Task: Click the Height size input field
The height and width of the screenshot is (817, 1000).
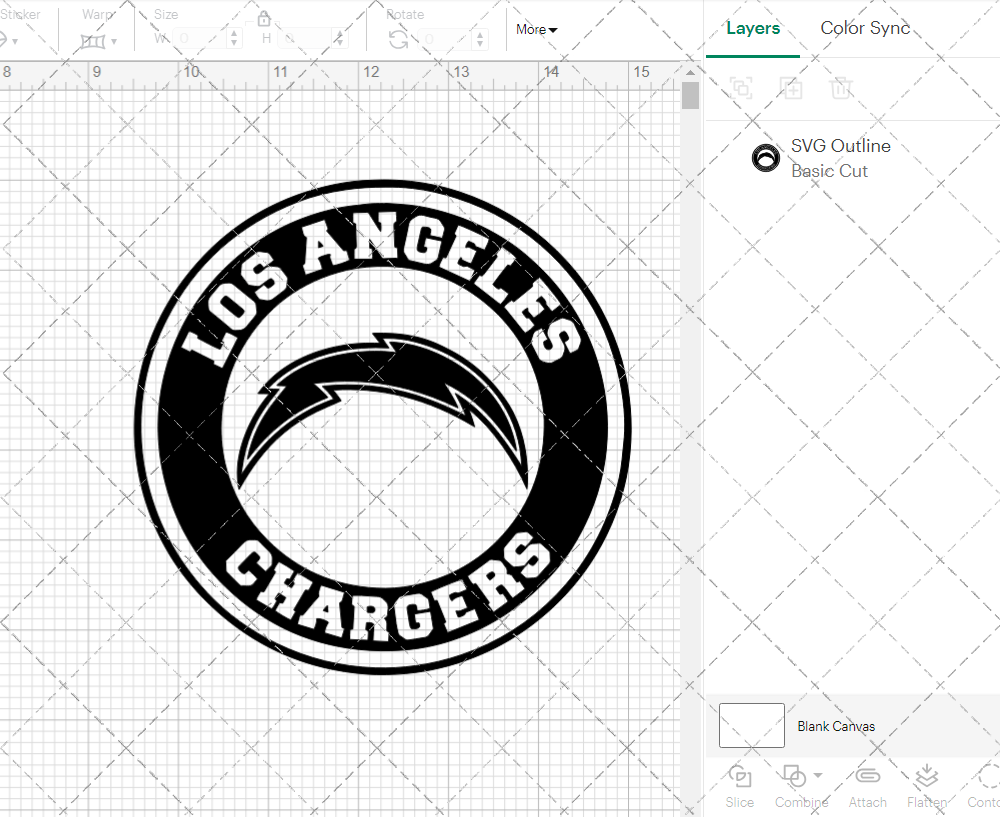Action: click(x=305, y=39)
